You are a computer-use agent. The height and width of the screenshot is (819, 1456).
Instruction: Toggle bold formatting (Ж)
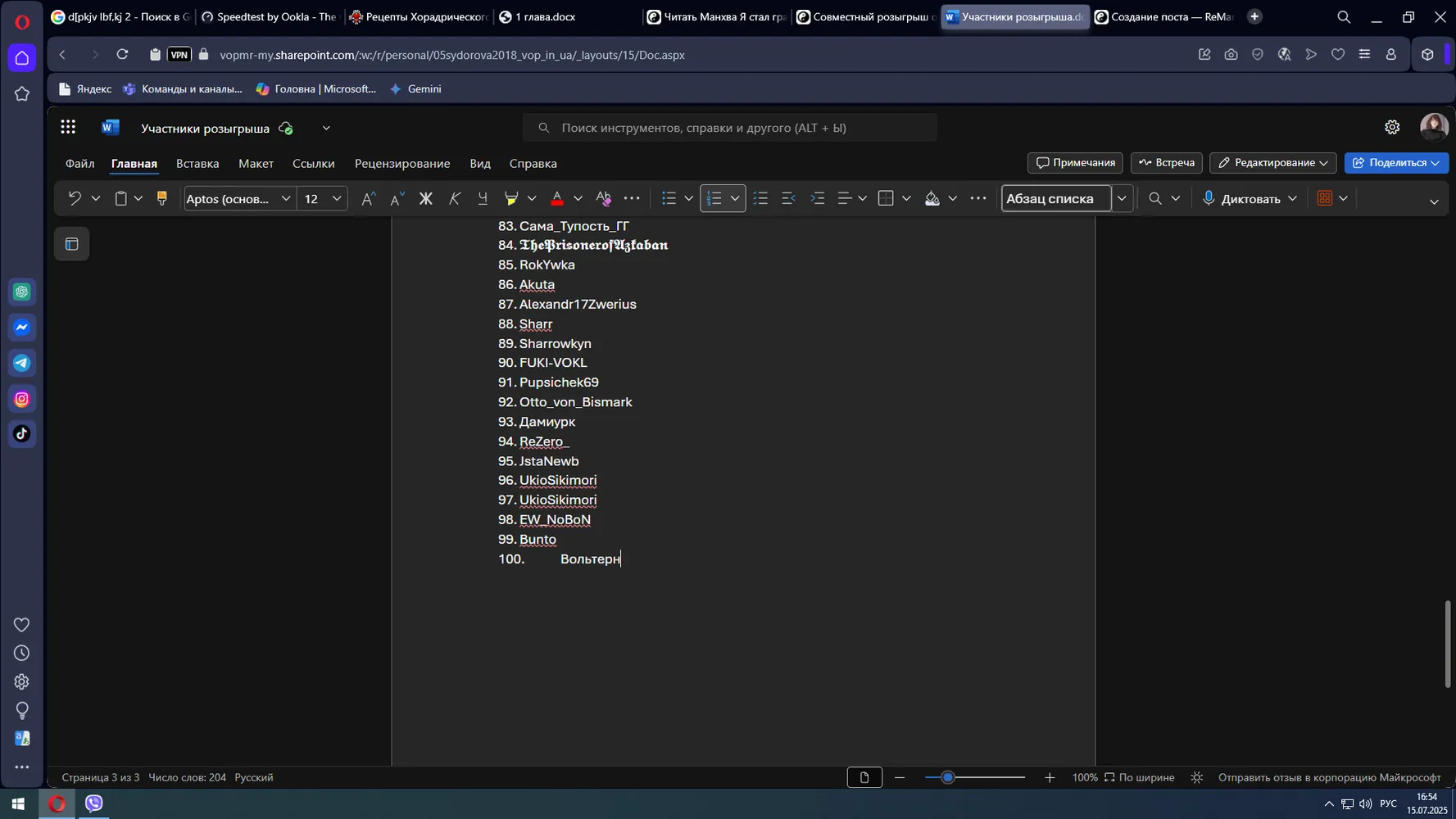pos(425,198)
